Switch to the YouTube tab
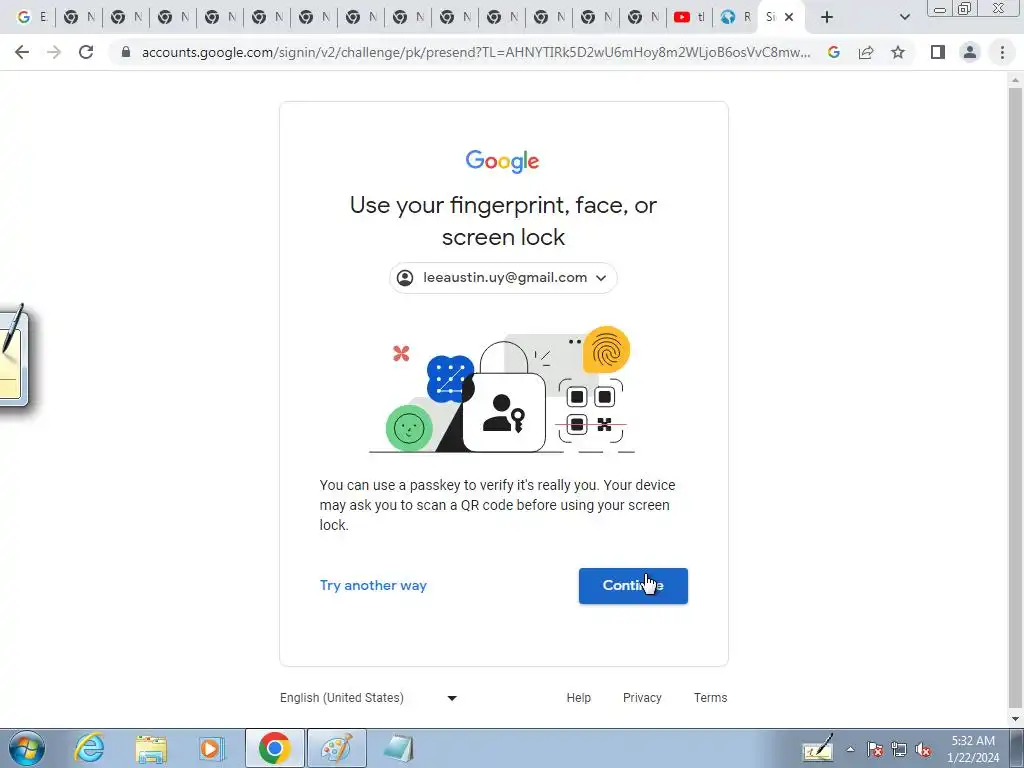This screenshot has height=768, width=1024. (x=689, y=17)
